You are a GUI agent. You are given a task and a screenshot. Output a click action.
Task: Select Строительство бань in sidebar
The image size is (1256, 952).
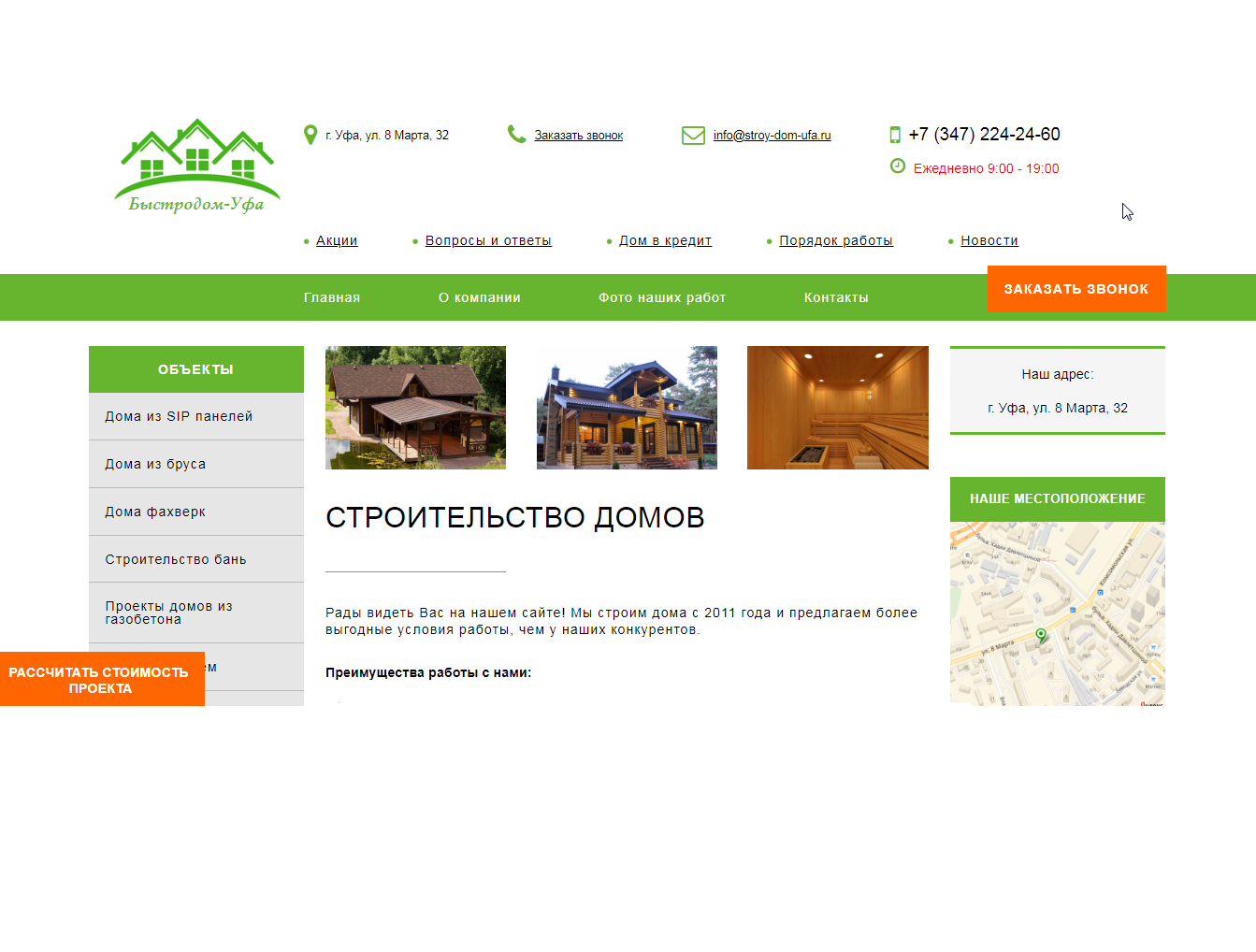pos(196,559)
